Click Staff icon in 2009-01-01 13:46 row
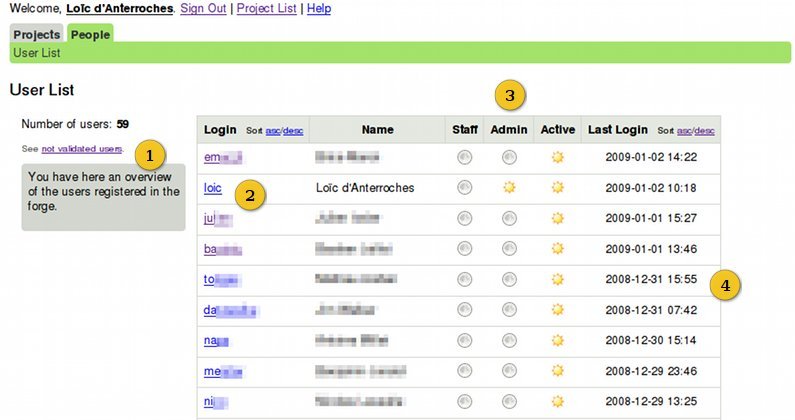Viewport: 795px width, 420px height. (464, 249)
